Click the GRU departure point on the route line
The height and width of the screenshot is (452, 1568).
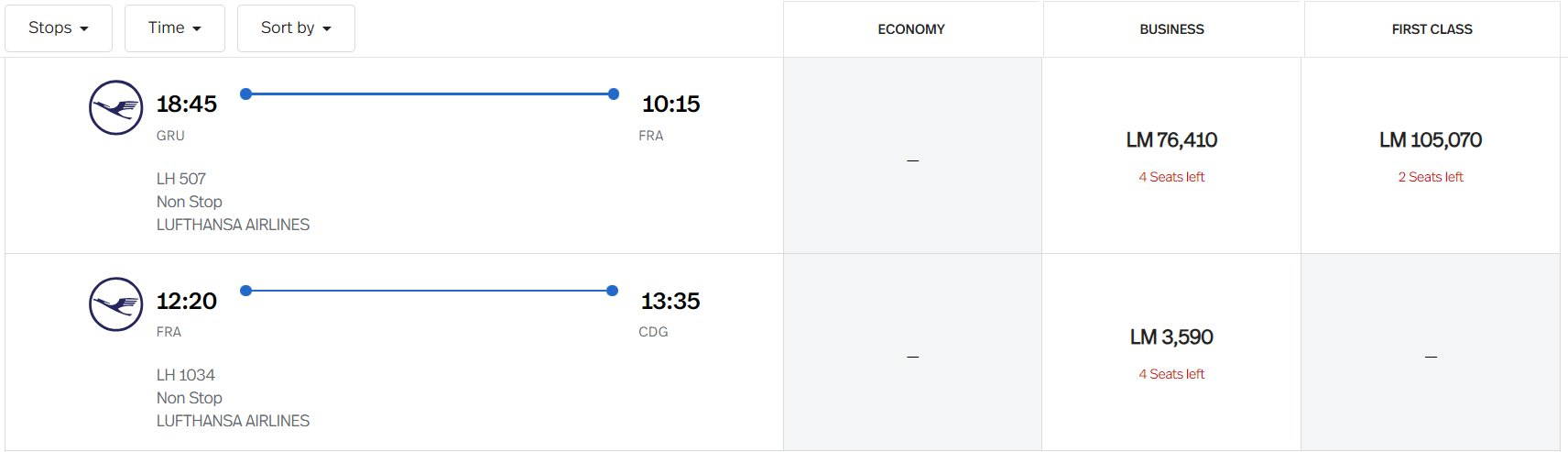[x=245, y=94]
